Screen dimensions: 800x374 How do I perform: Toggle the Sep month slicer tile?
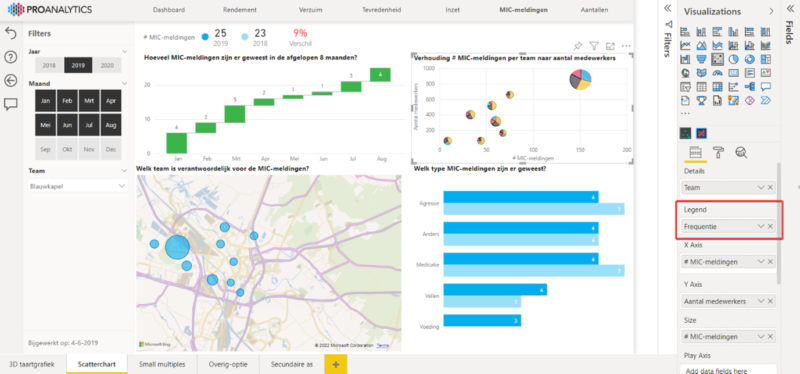[x=46, y=149]
